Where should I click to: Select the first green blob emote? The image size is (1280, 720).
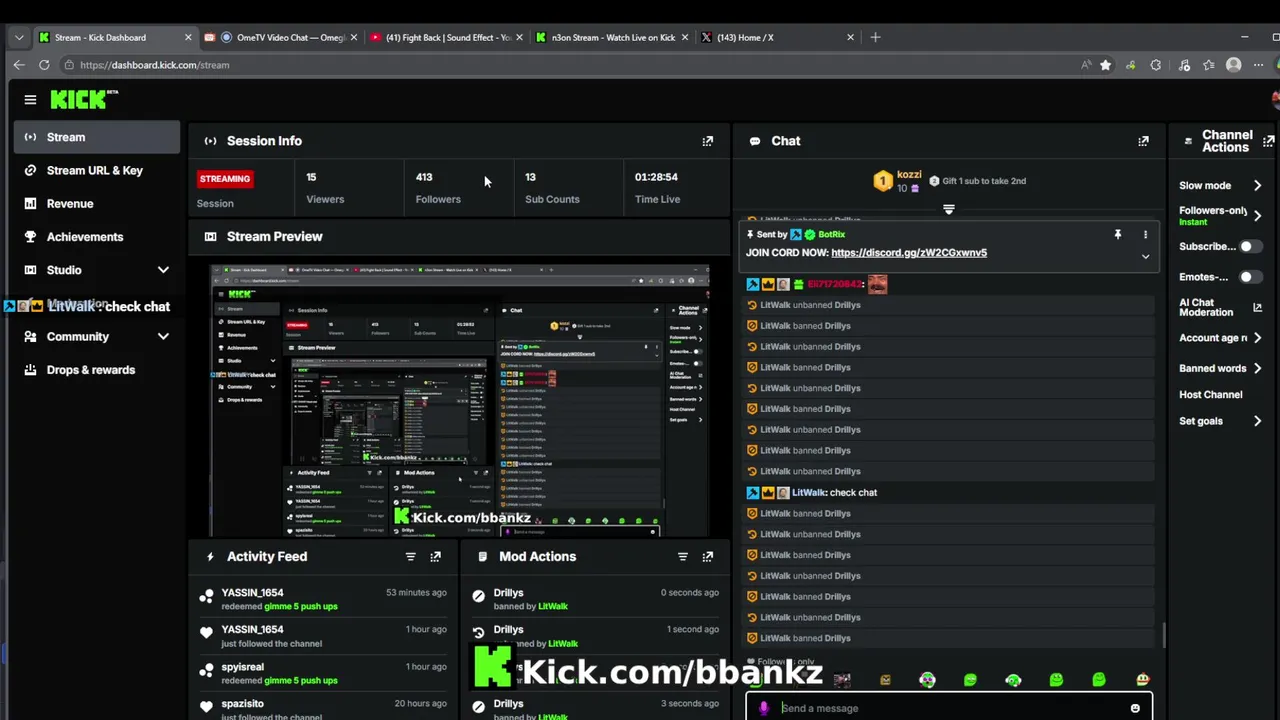970,680
